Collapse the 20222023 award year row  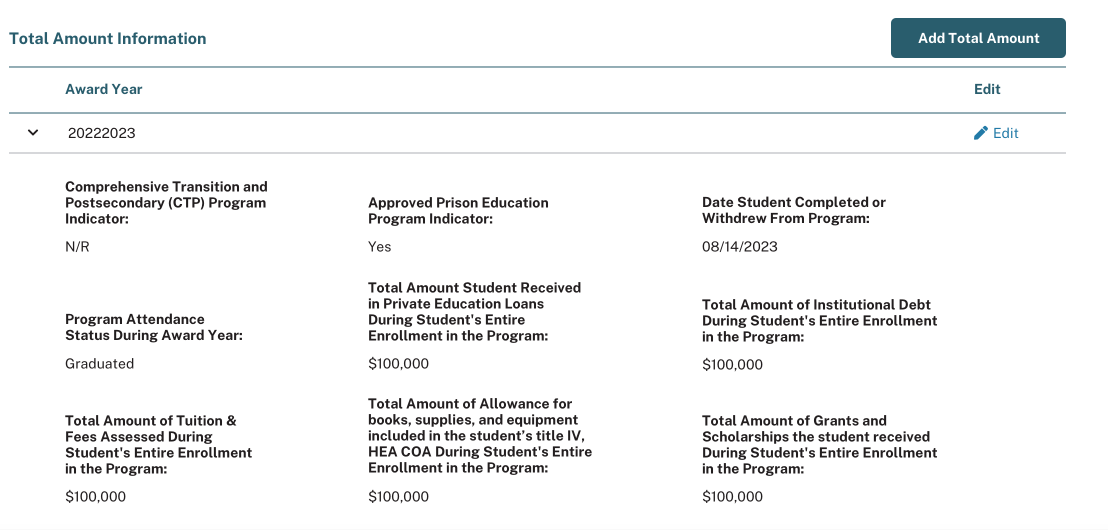coord(33,132)
